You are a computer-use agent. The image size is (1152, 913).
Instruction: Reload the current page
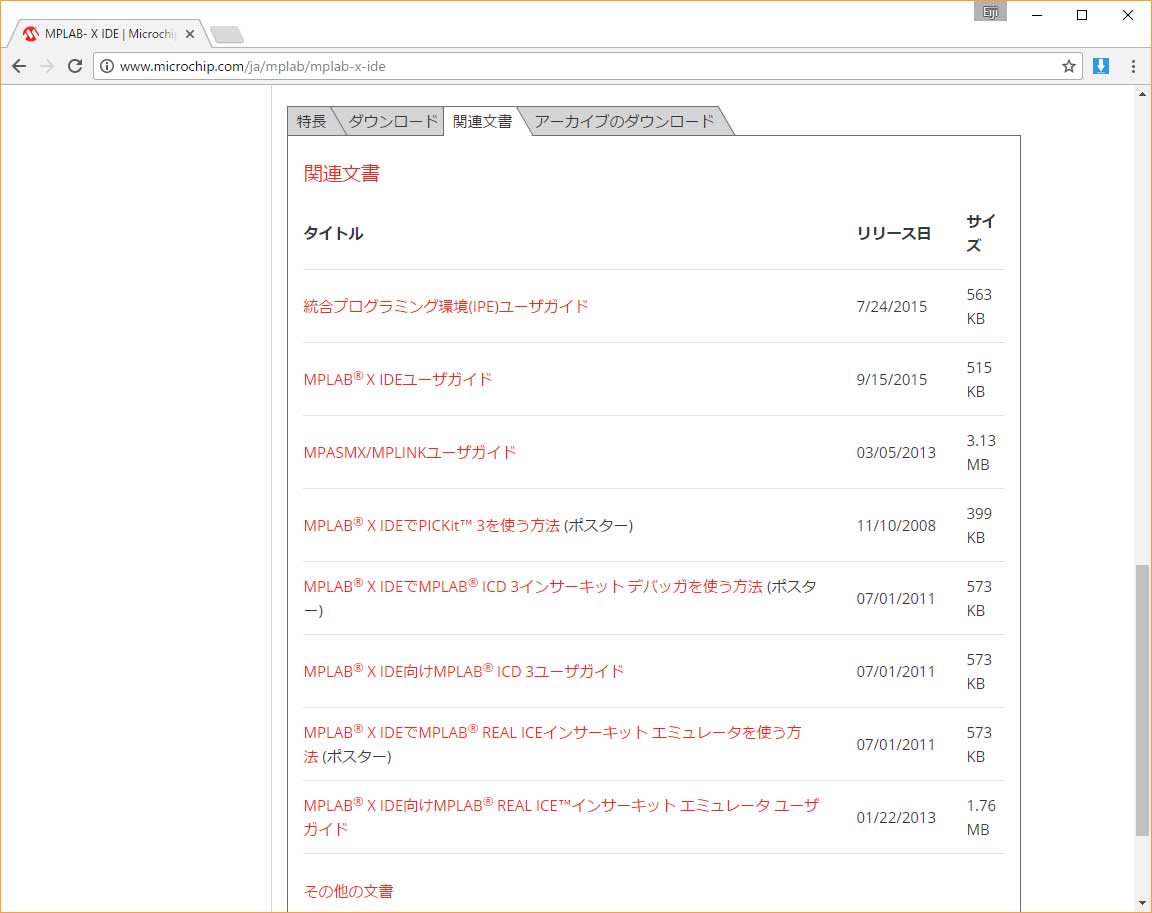(x=75, y=66)
